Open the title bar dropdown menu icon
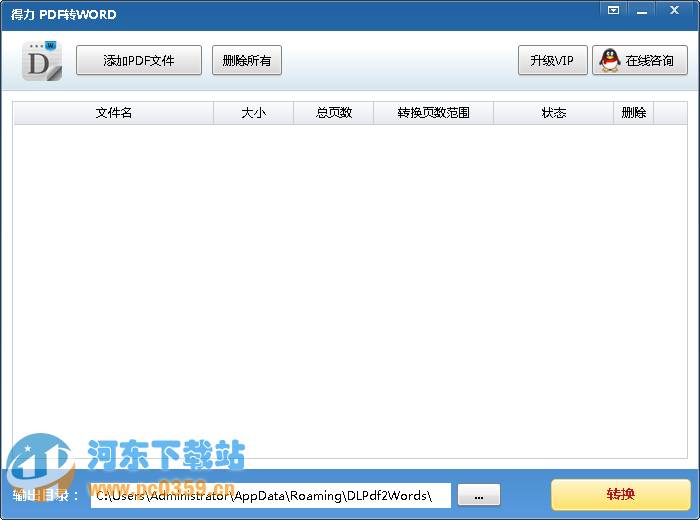 click(614, 10)
